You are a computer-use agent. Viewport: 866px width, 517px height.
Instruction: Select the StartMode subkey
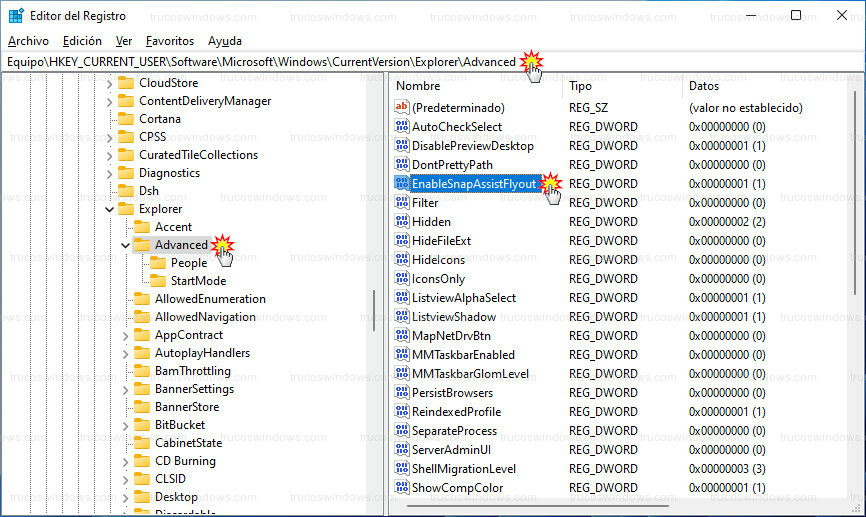[197, 281]
